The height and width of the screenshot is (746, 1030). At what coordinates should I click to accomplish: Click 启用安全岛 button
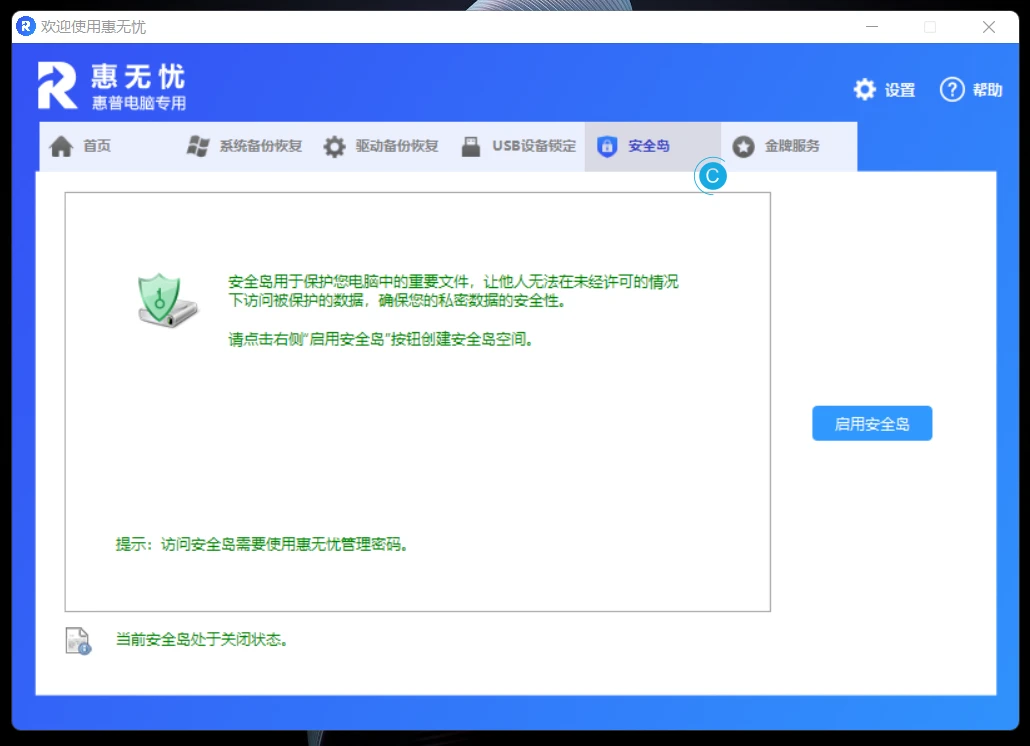[x=872, y=424]
